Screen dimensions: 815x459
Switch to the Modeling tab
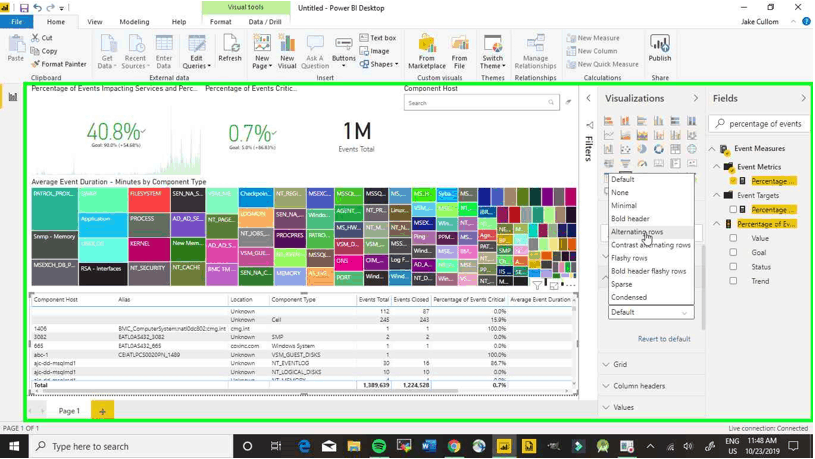pyautogui.click(x=134, y=22)
